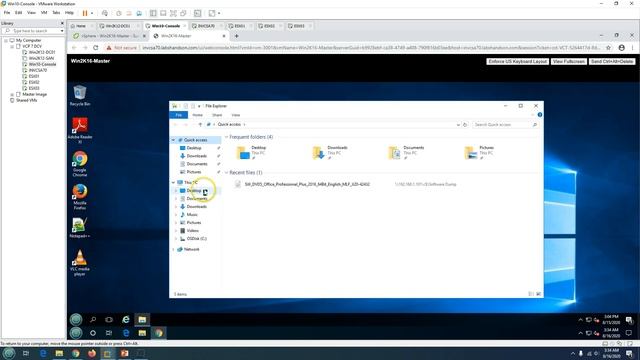Open VMware Tabs menu
This screenshot has height=360, width=640.
click(56, 13)
